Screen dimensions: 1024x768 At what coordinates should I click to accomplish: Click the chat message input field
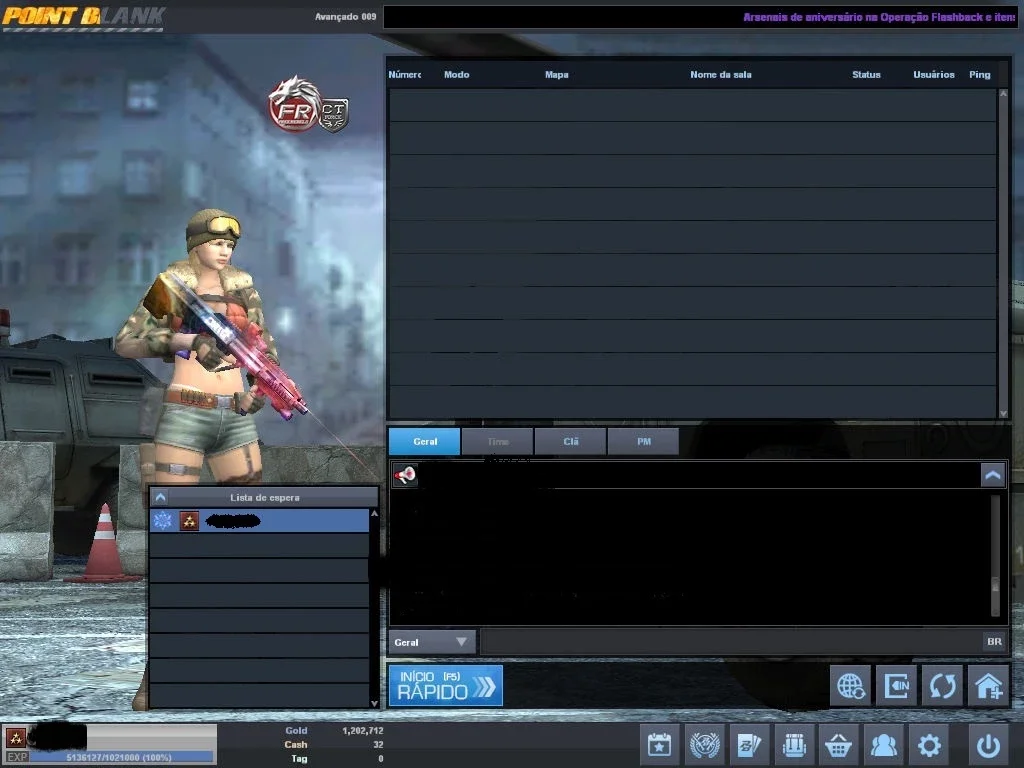click(731, 642)
